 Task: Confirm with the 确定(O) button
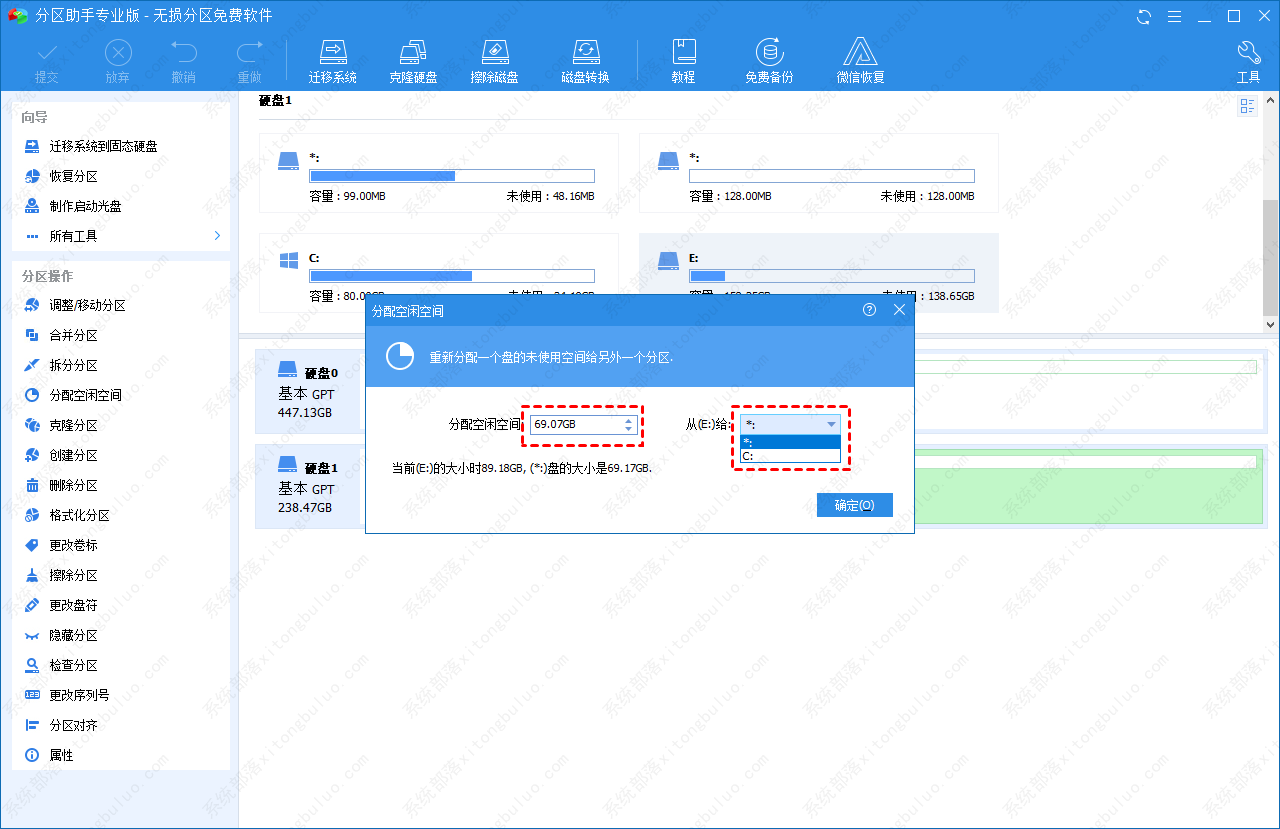[854, 505]
